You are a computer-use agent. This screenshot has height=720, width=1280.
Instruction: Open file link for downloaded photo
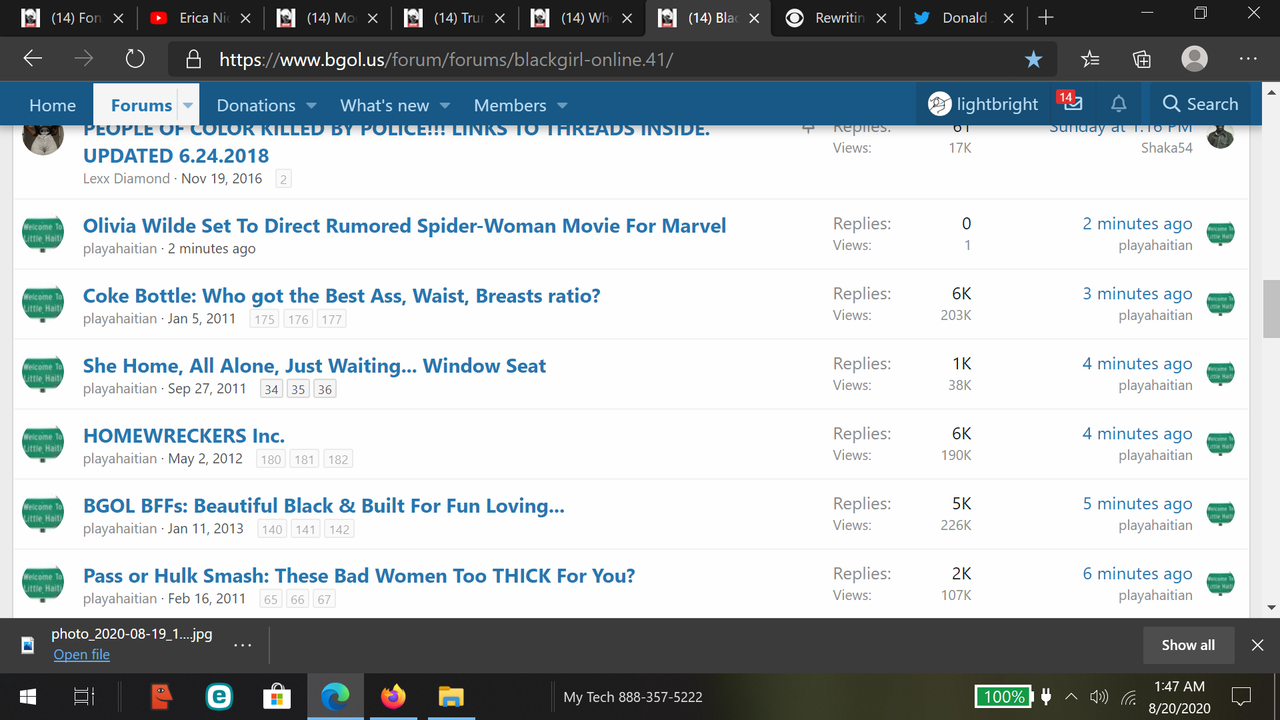click(x=82, y=654)
